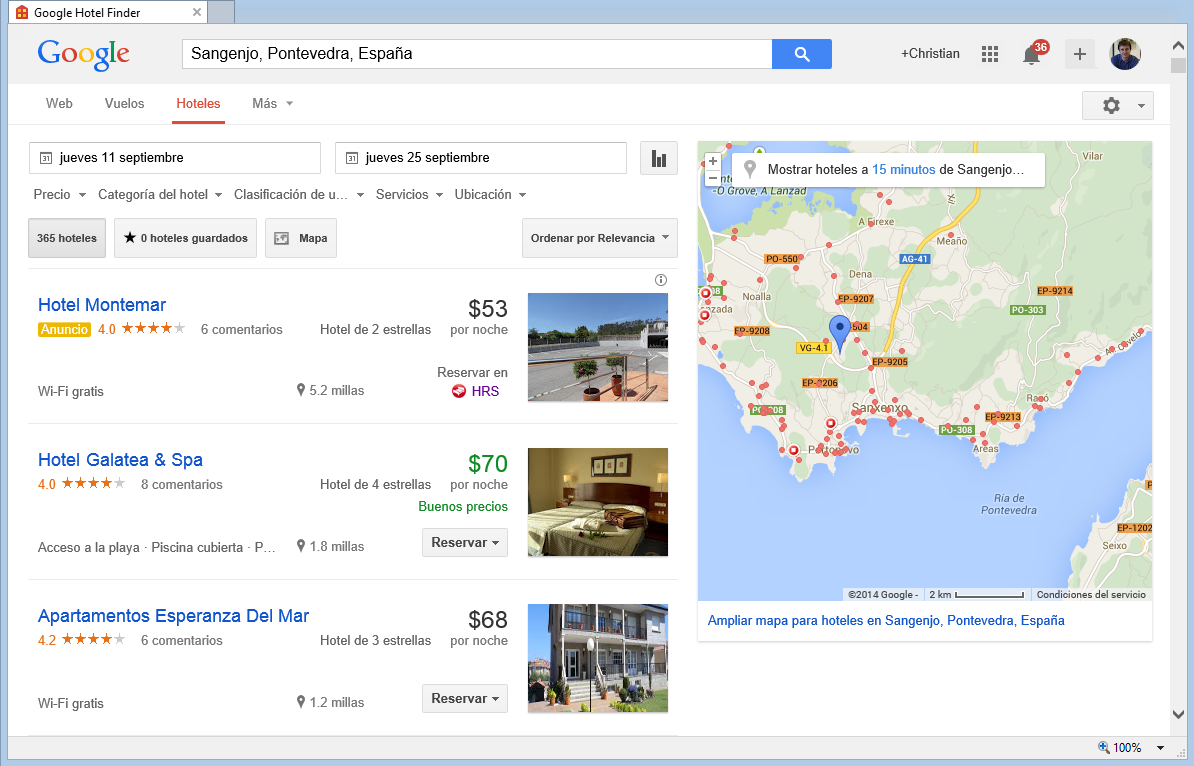
Task: Open the Google apps grid icon
Action: [x=989, y=54]
